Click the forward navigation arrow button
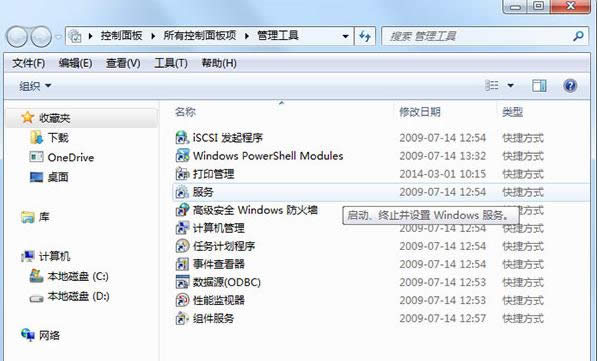Screen dimensions: 598x361 coord(41,37)
